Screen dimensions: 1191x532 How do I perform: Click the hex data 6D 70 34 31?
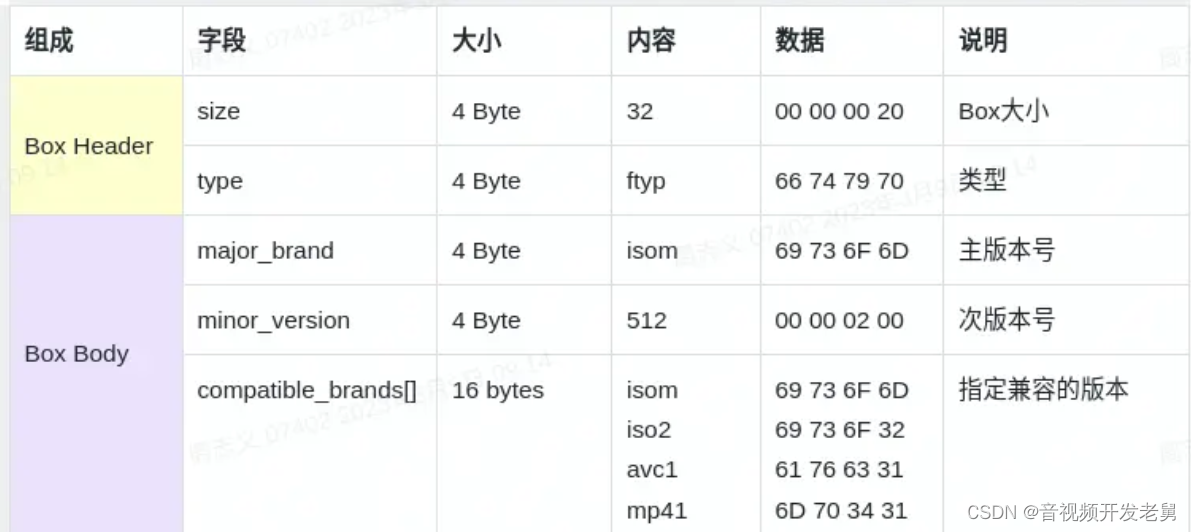click(841, 510)
